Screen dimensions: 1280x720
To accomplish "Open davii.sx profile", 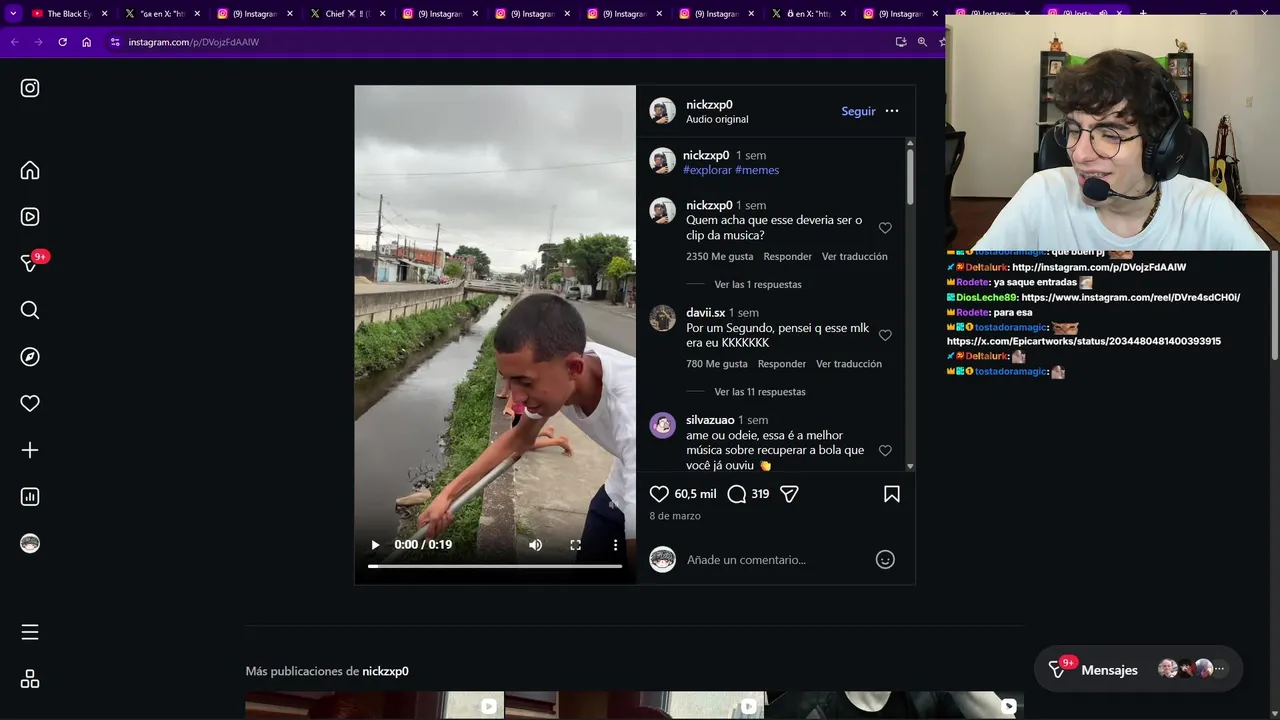I will point(705,312).
